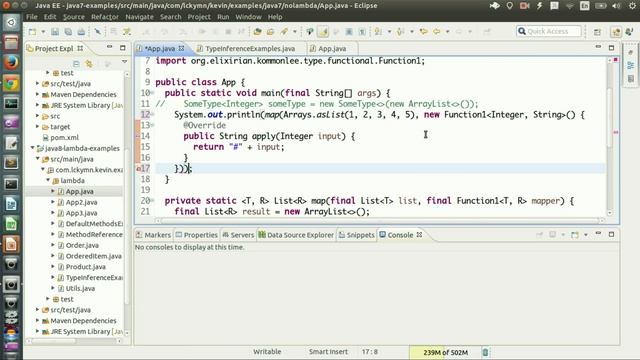The width and height of the screenshot is (640, 360).
Task: Toggle Link with Editor in Project Explorer
Action: (x=89, y=63)
